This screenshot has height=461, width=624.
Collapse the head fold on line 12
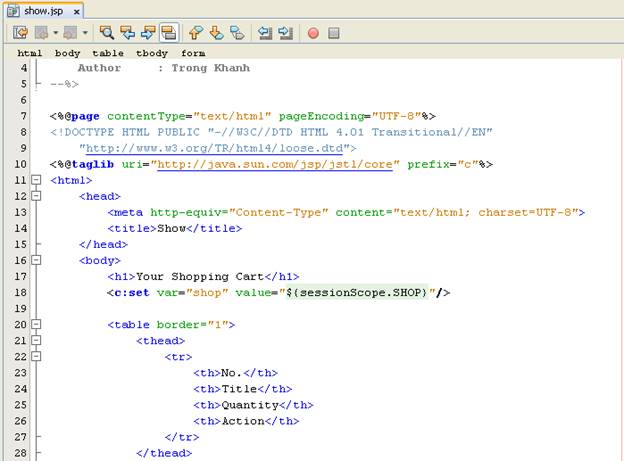[x=36, y=196]
